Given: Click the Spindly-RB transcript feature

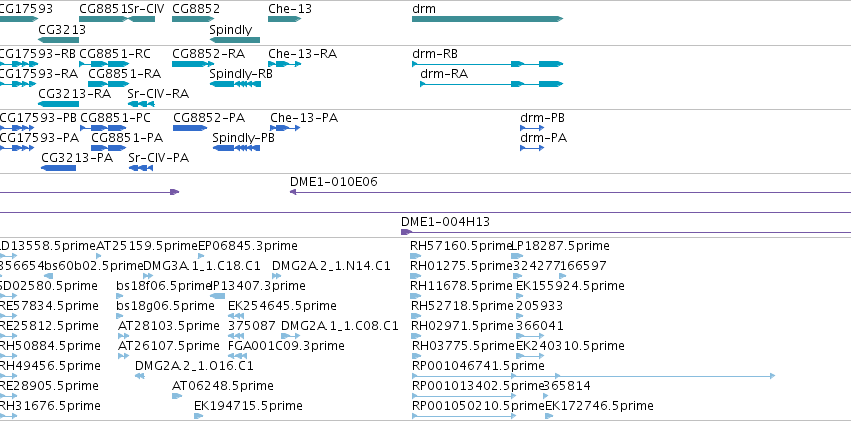Looking at the screenshot, I should [x=234, y=84].
